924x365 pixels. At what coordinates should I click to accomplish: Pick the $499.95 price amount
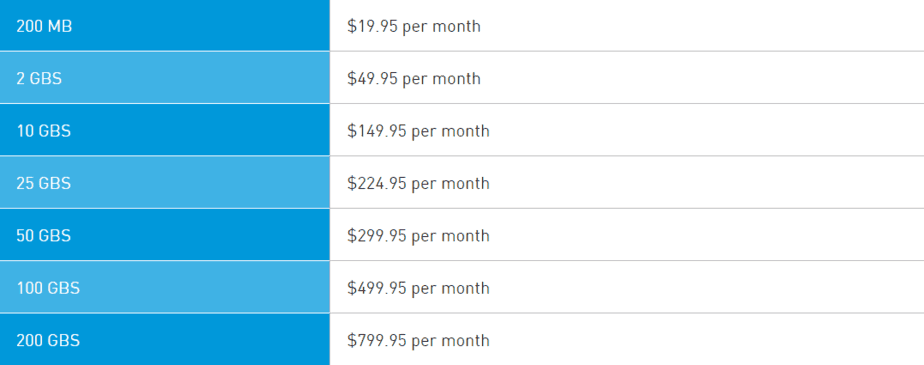tap(377, 288)
